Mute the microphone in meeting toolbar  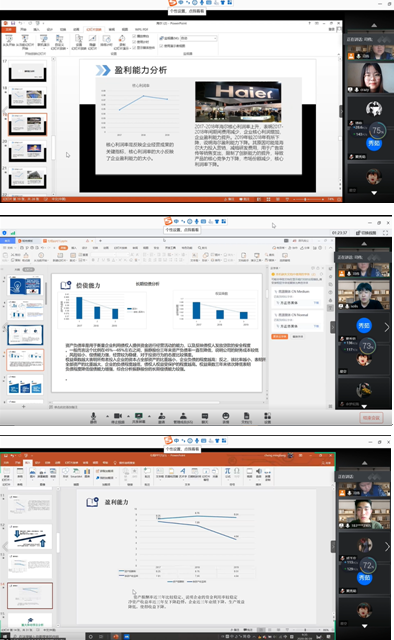pos(93,417)
